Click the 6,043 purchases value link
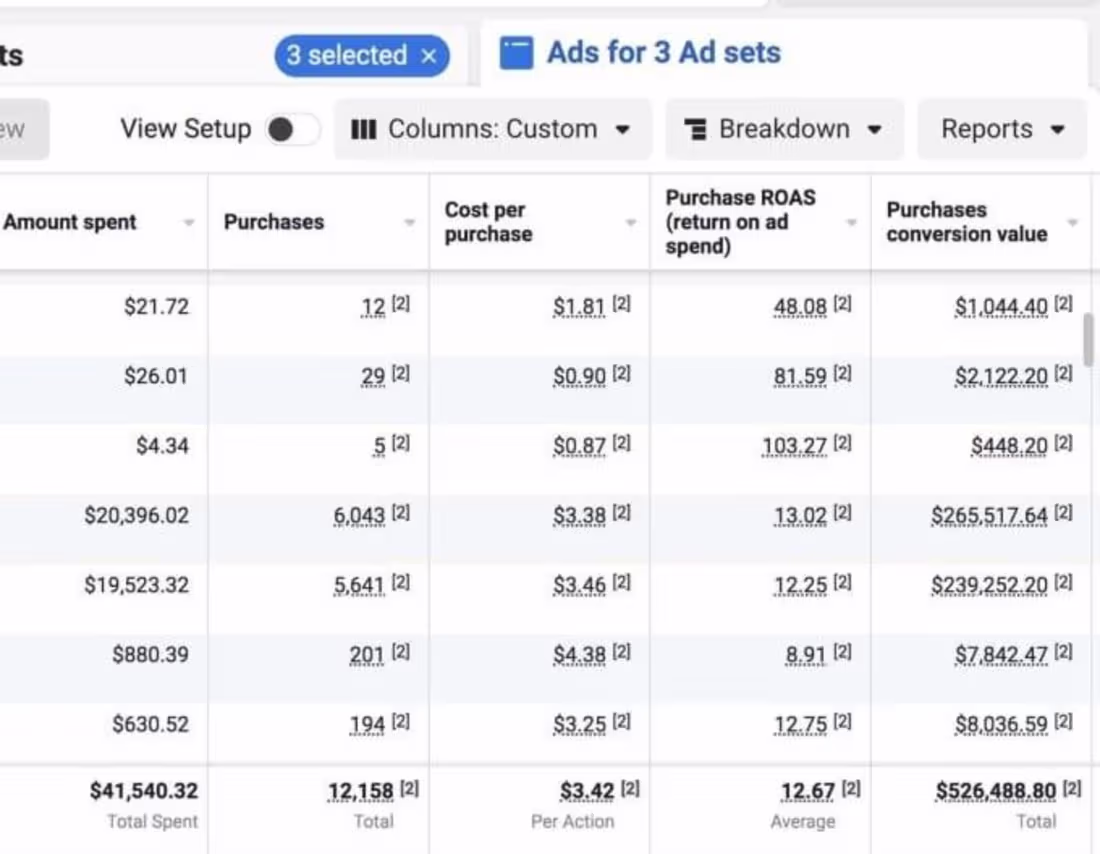The height and width of the screenshot is (854, 1100). (x=359, y=516)
